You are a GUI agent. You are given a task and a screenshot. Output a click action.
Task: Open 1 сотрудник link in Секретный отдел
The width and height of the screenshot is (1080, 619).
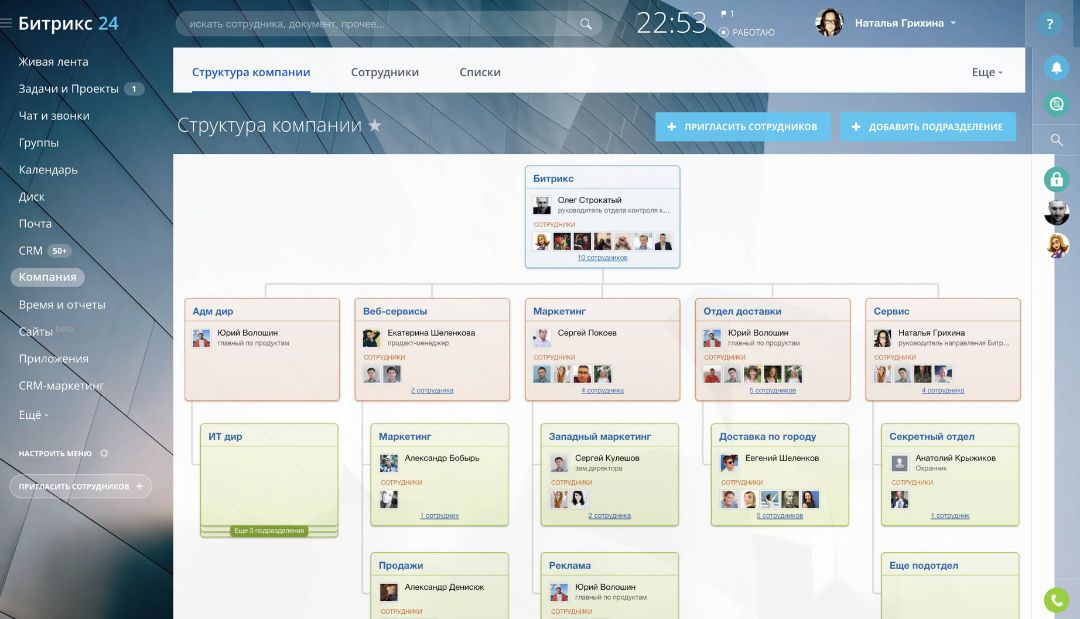pyautogui.click(x=950, y=516)
